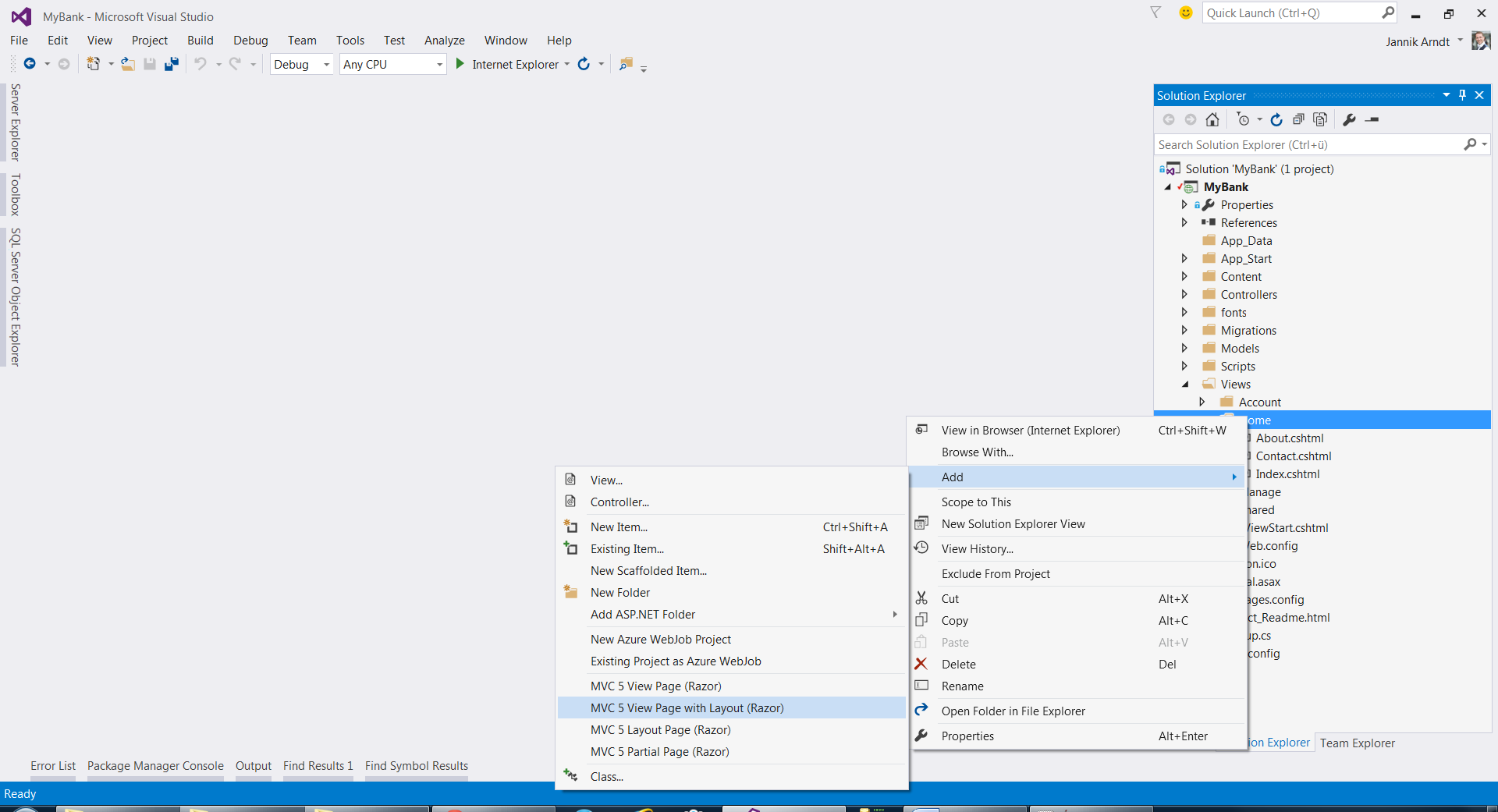Click the Open File toolbar icon
Screen dimensions: 1498x812
128,64
